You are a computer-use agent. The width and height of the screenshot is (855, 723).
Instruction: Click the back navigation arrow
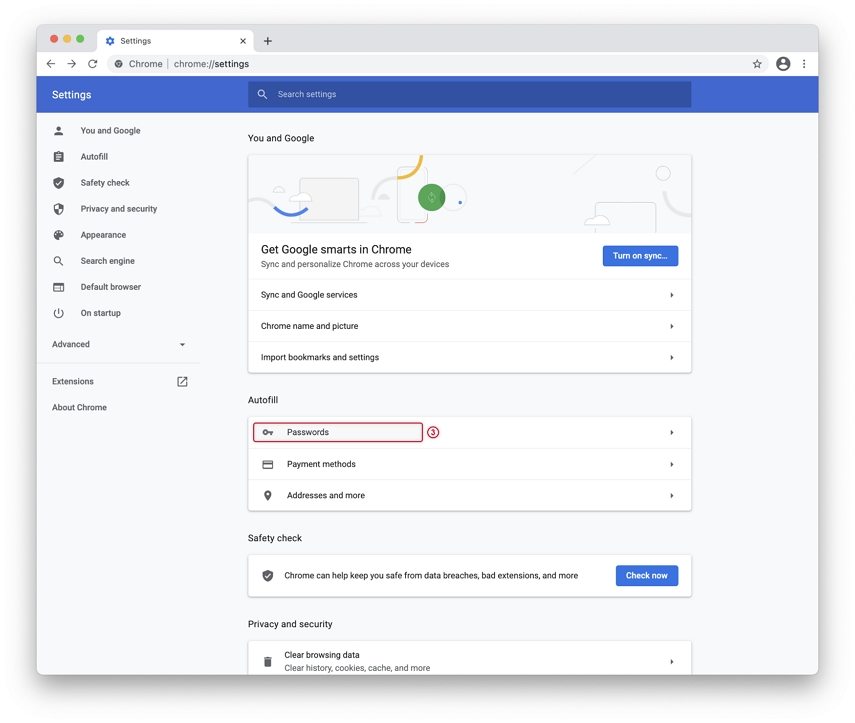coord(51,64)
